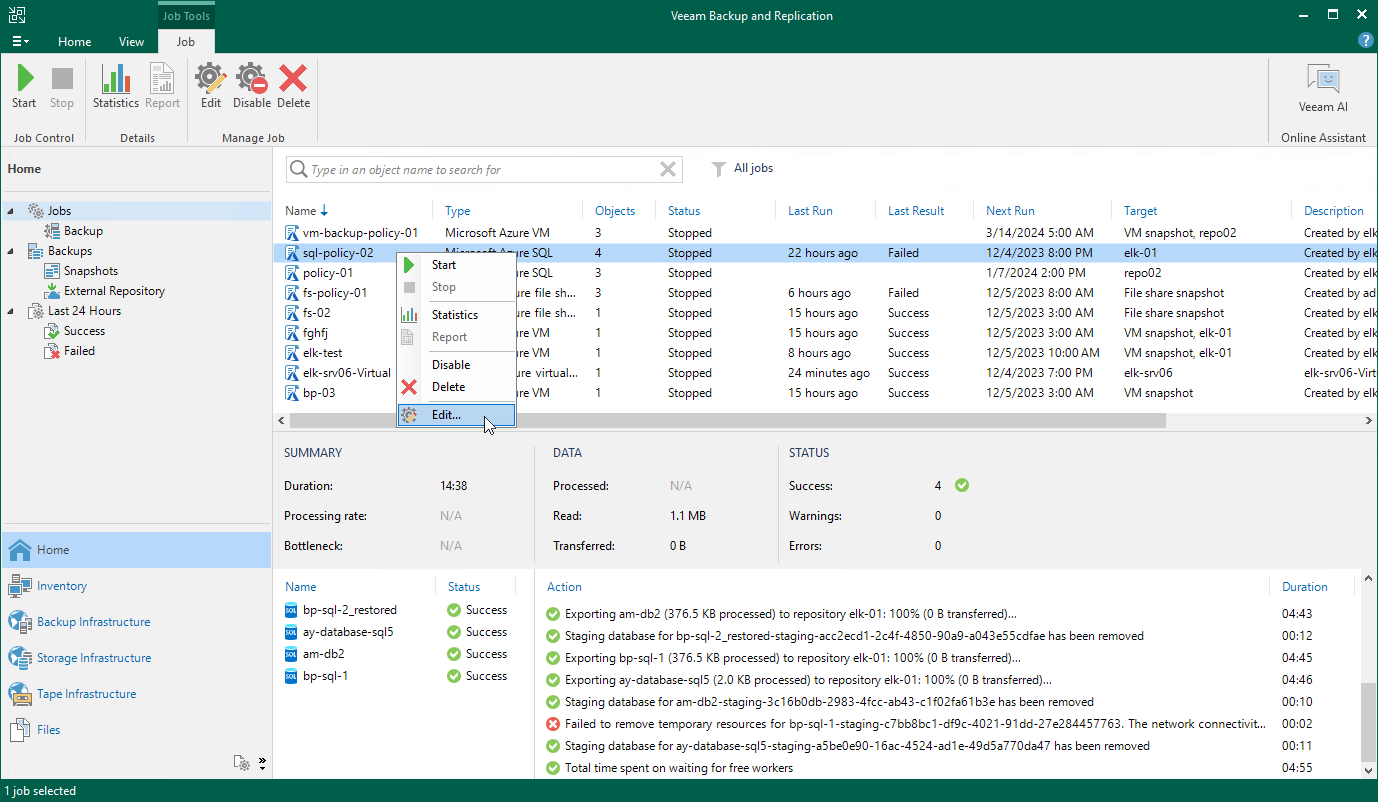
Task: Choose Disable in the context menu
Action: [456, 365]
